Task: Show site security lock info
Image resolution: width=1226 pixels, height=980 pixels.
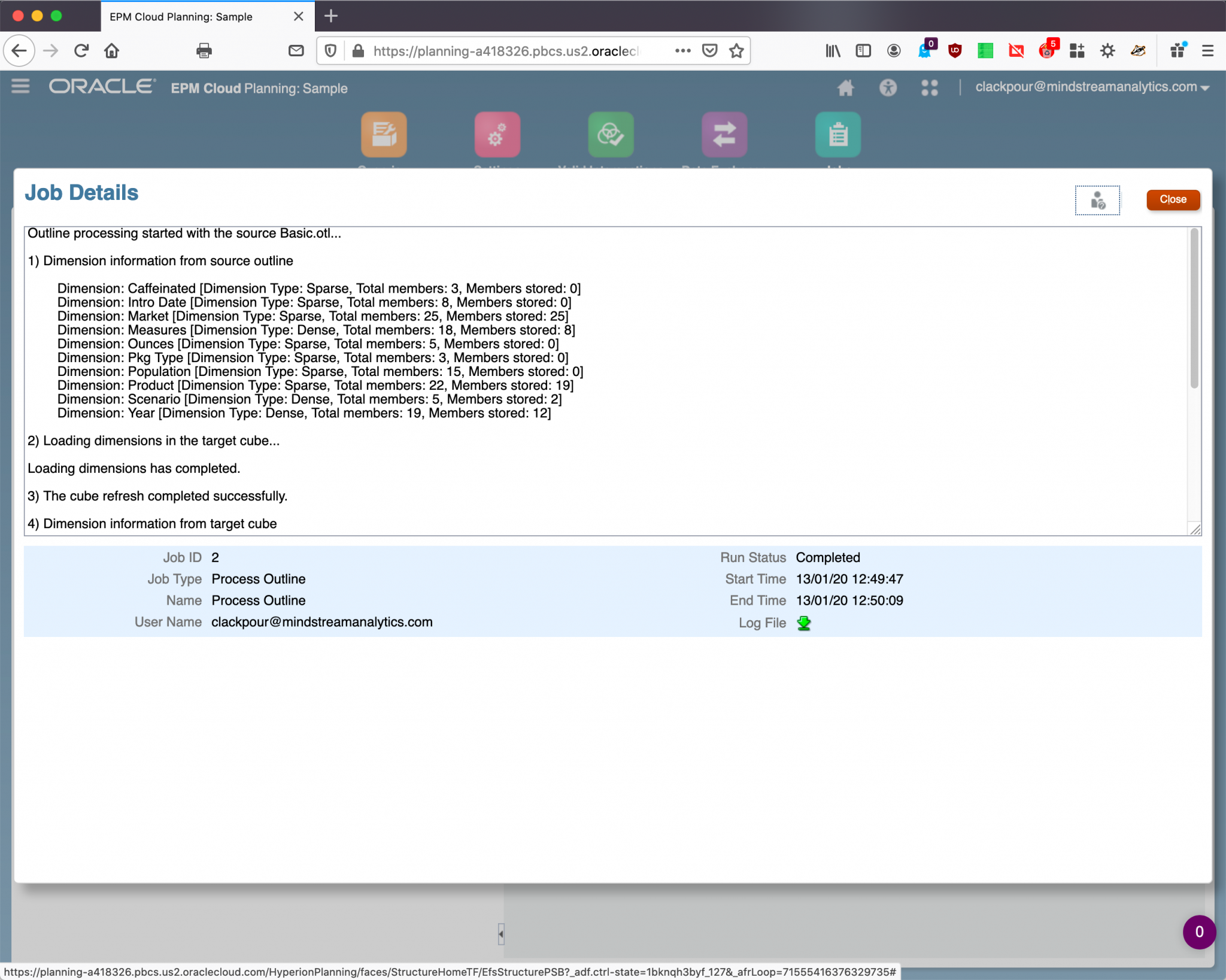Action: [x=358, y=51]
